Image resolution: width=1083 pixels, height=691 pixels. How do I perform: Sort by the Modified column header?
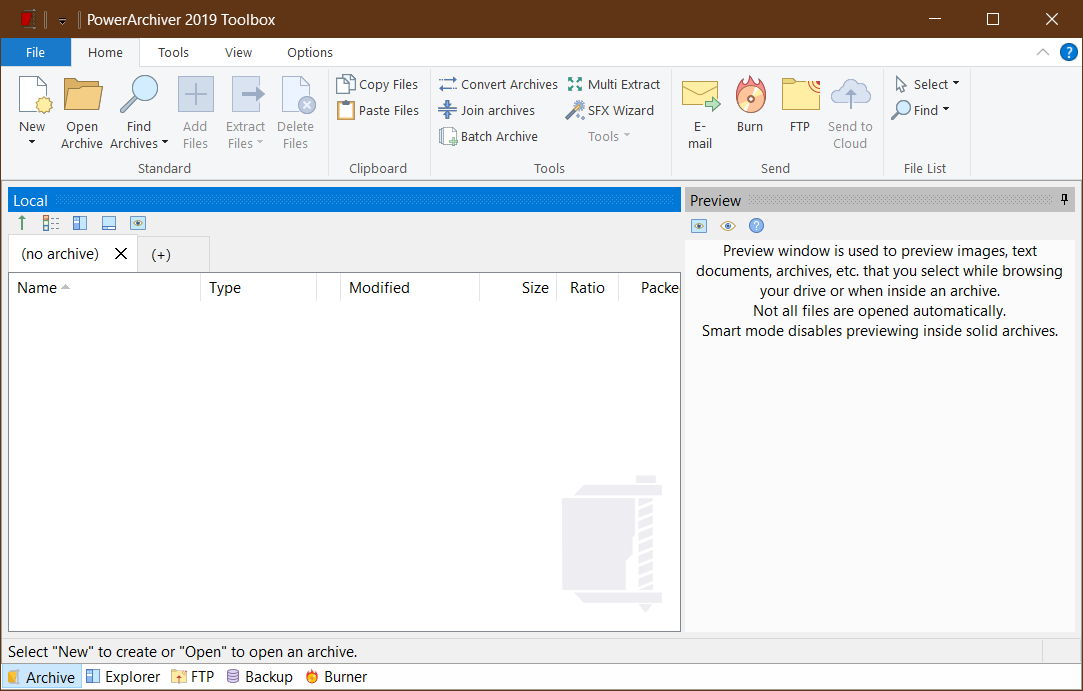pyautogui.click(x=410, y=287)
